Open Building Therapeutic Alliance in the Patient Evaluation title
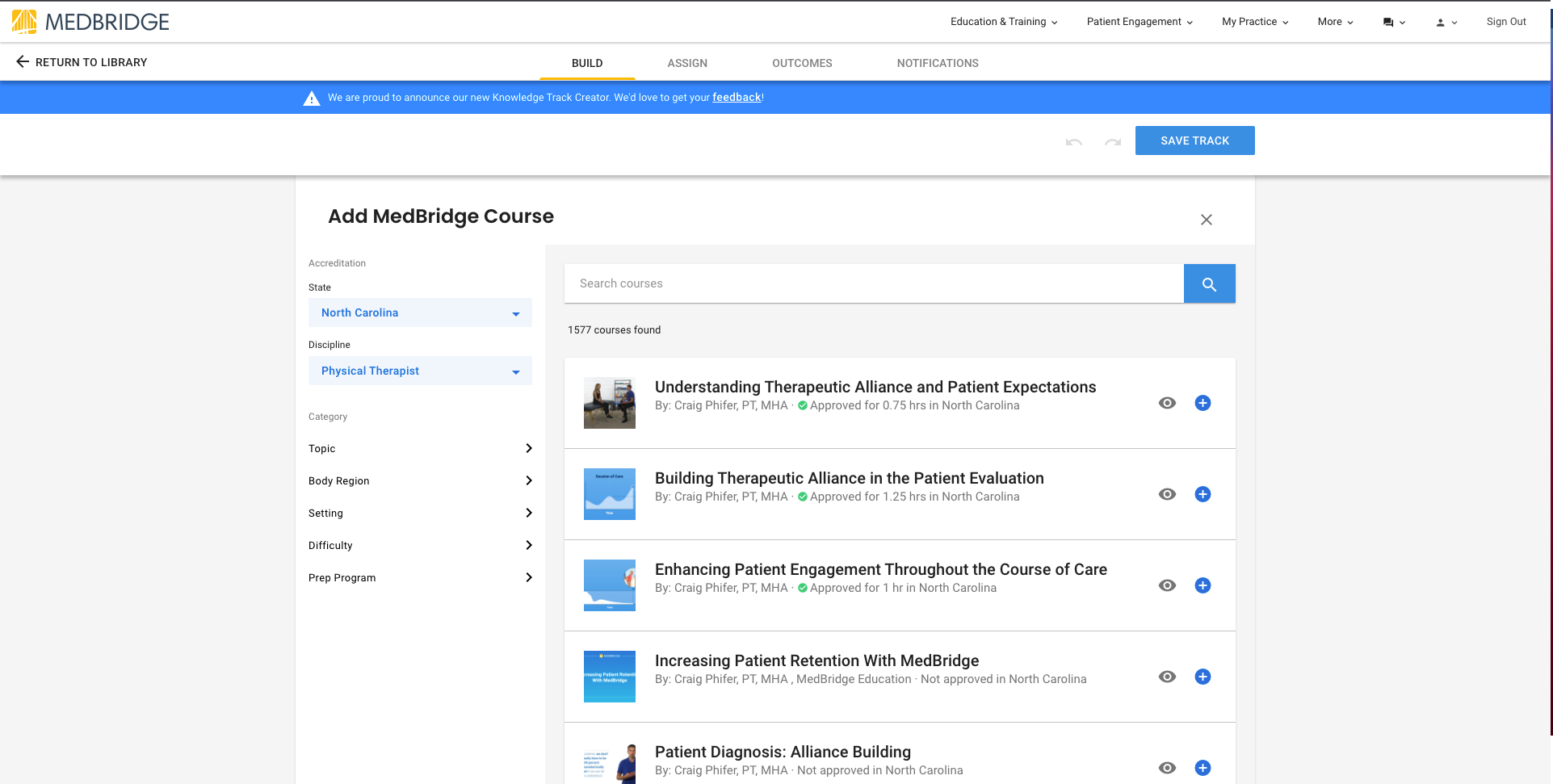This screenshot has height=784, width=1553. point(850,478)
